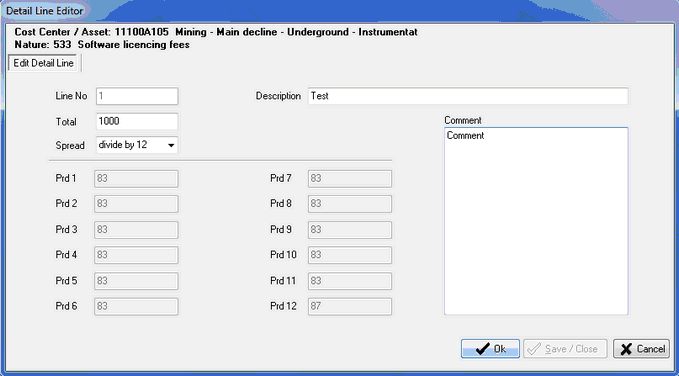The height and width of the screenshot is (376, 679).
Task: Click the Prd 3 value field
Action: (x=136, y=230)
